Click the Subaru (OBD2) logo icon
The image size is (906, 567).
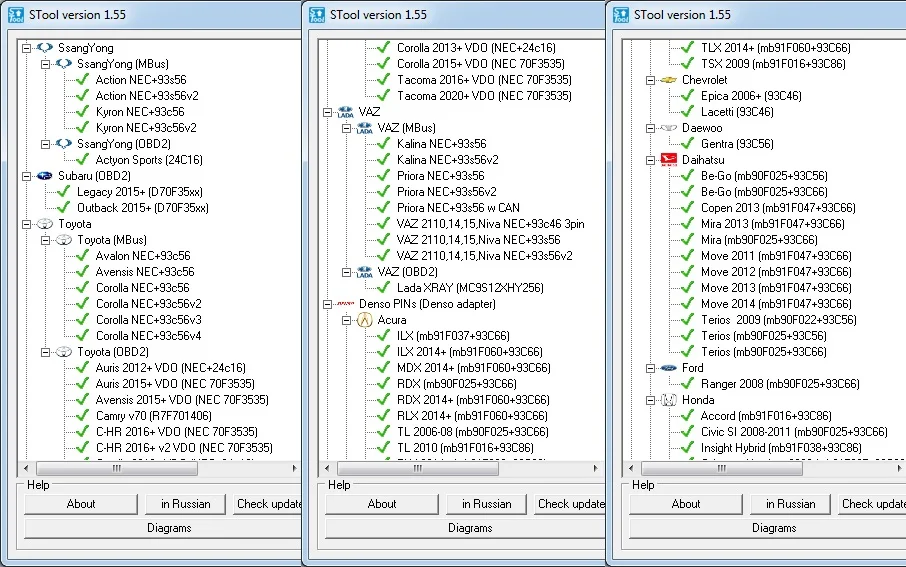pos(44,176)
